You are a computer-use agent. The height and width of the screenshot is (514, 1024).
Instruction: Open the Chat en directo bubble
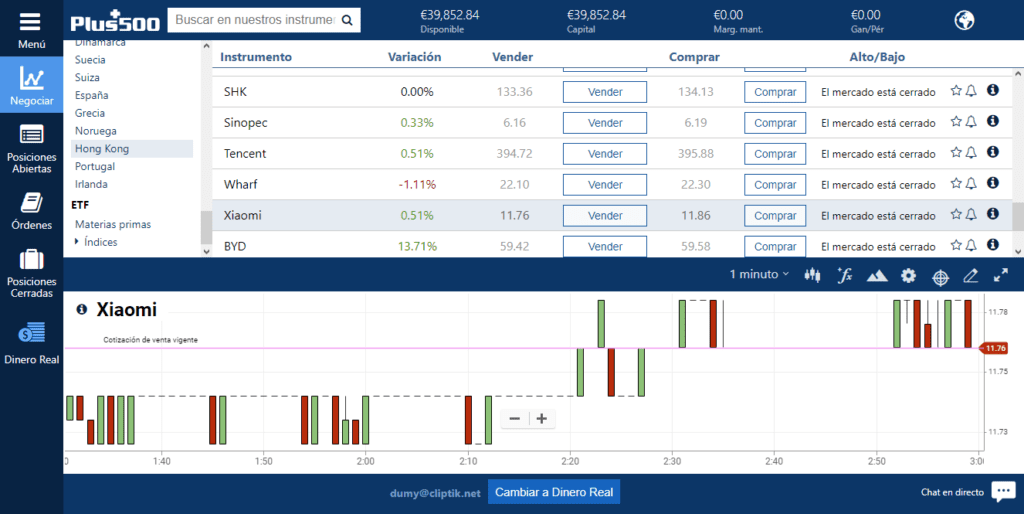coord(1003,492)
